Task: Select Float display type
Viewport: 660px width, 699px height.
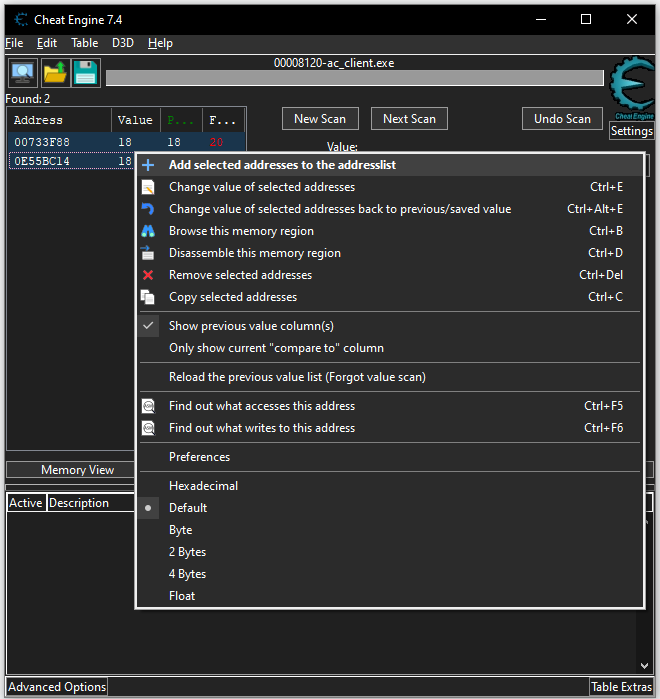Action: click(x=390, y=596)
